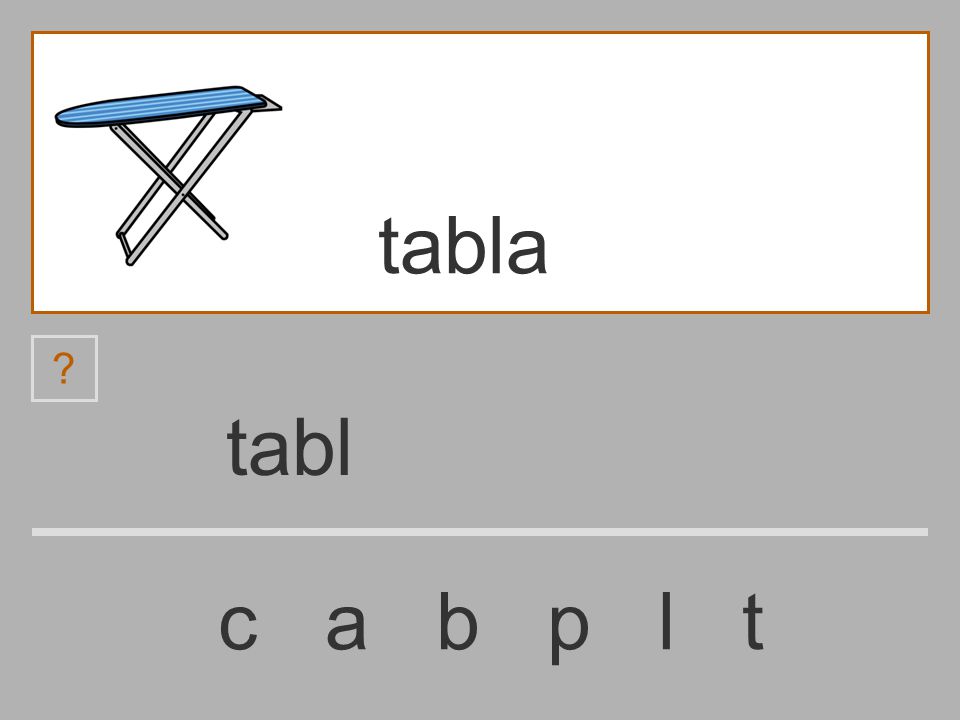Image resolution: width=960 pixels, height=720 pixels.
Task: Pick the letter tile "b" in the bottom row
Action: pyautogui.click(x=458, y=620)
